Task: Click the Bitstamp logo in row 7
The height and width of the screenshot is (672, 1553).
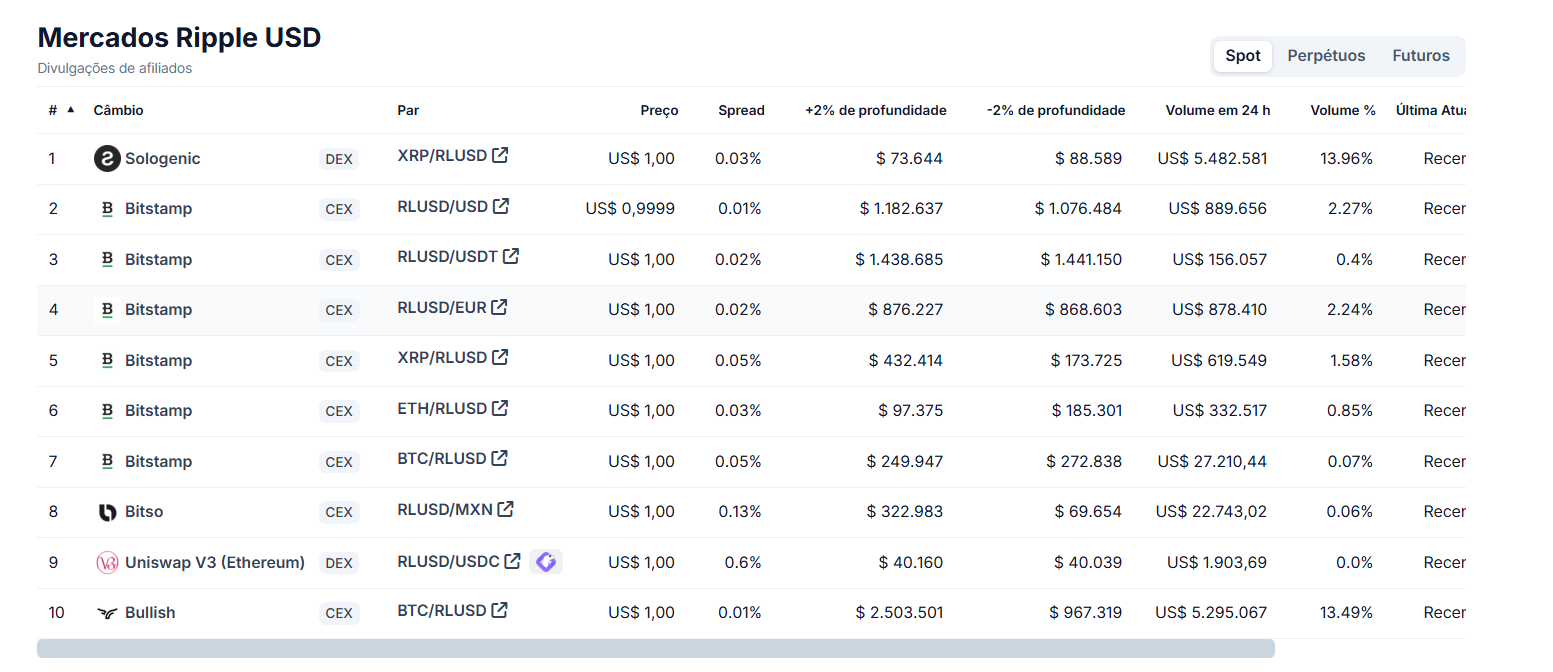Action: pyautogui.click(x=107, y=461)
